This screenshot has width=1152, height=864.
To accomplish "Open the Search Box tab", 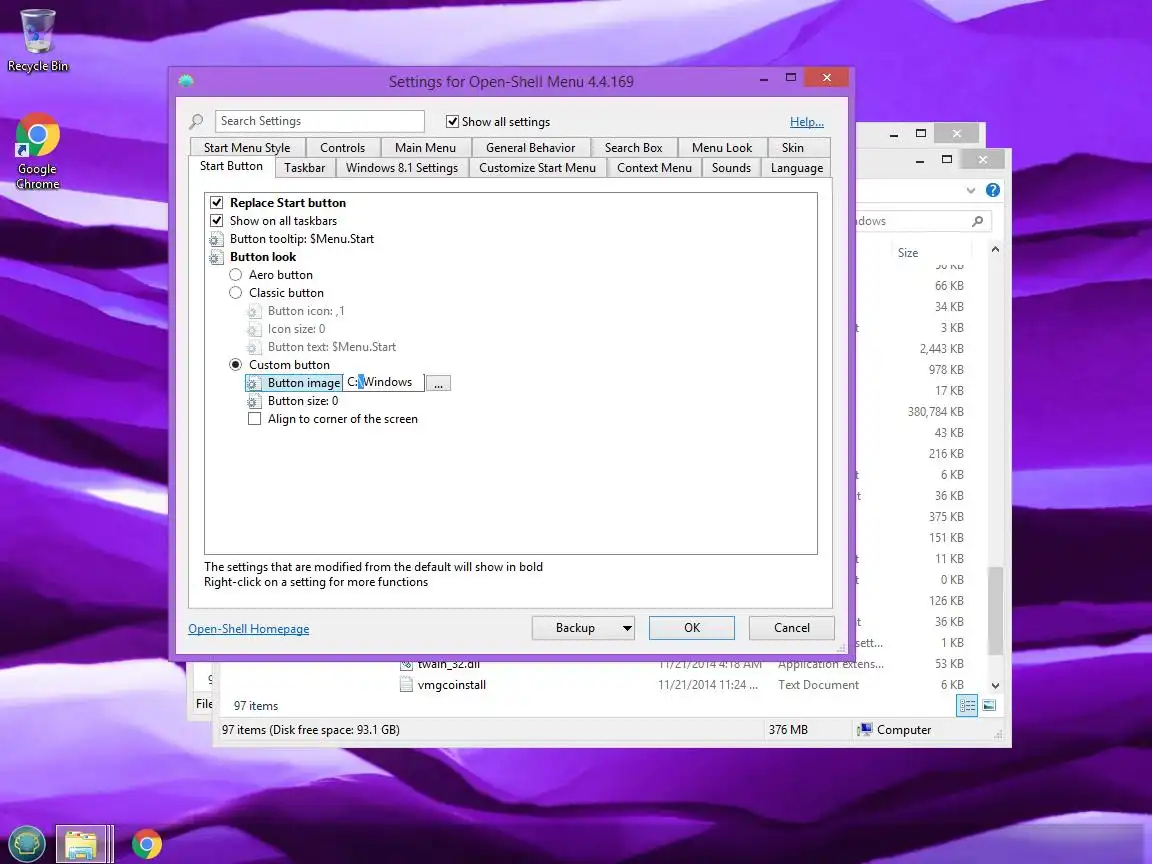I will pos(633,148).
